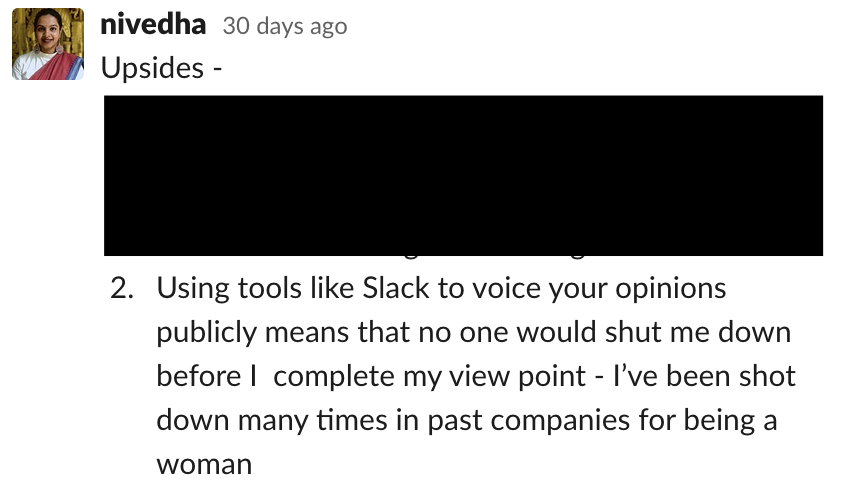Open the nivedha username link
This screenshot has height=486, width=848.
point(153,26)
